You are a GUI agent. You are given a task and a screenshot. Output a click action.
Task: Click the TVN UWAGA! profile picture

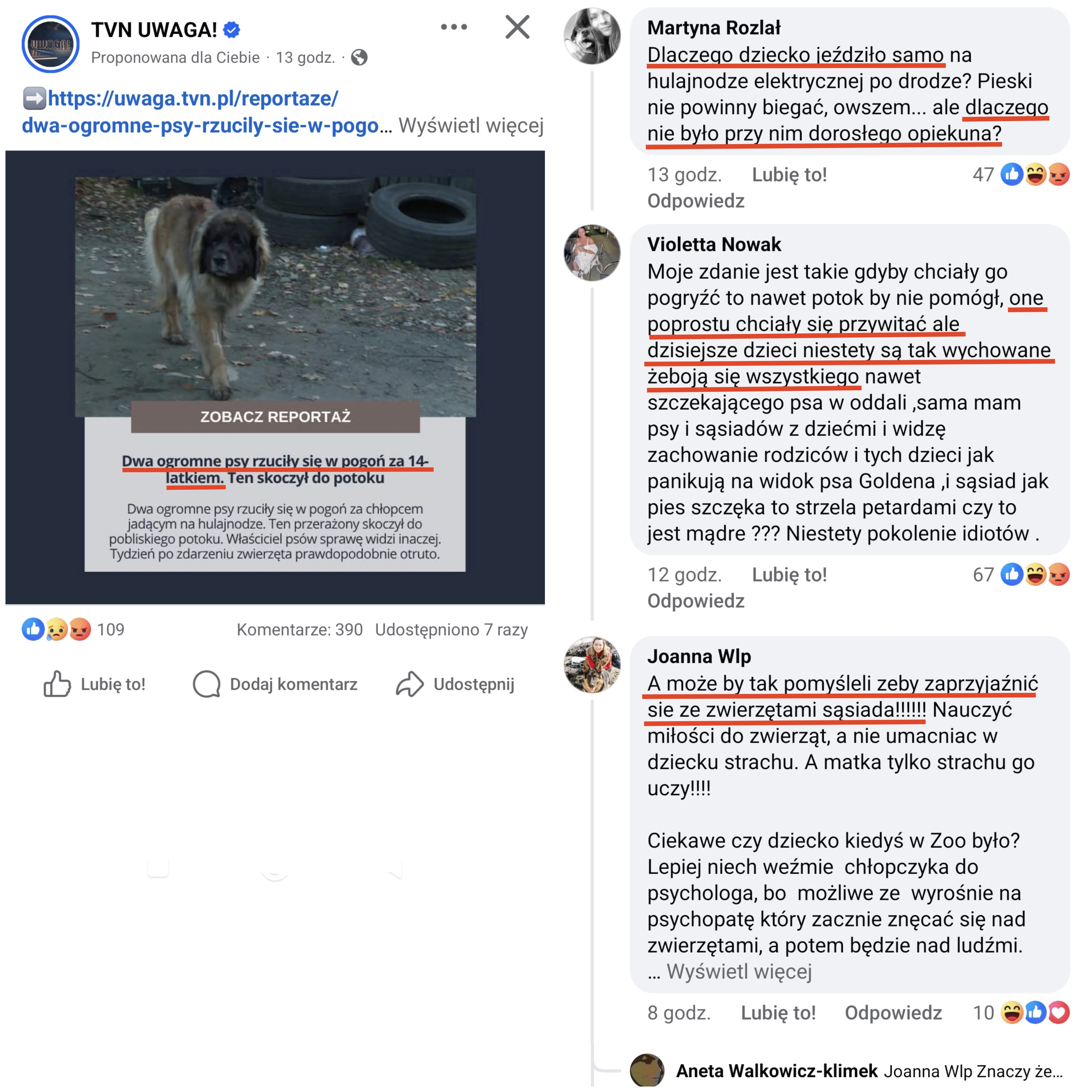tap(50, 44)
